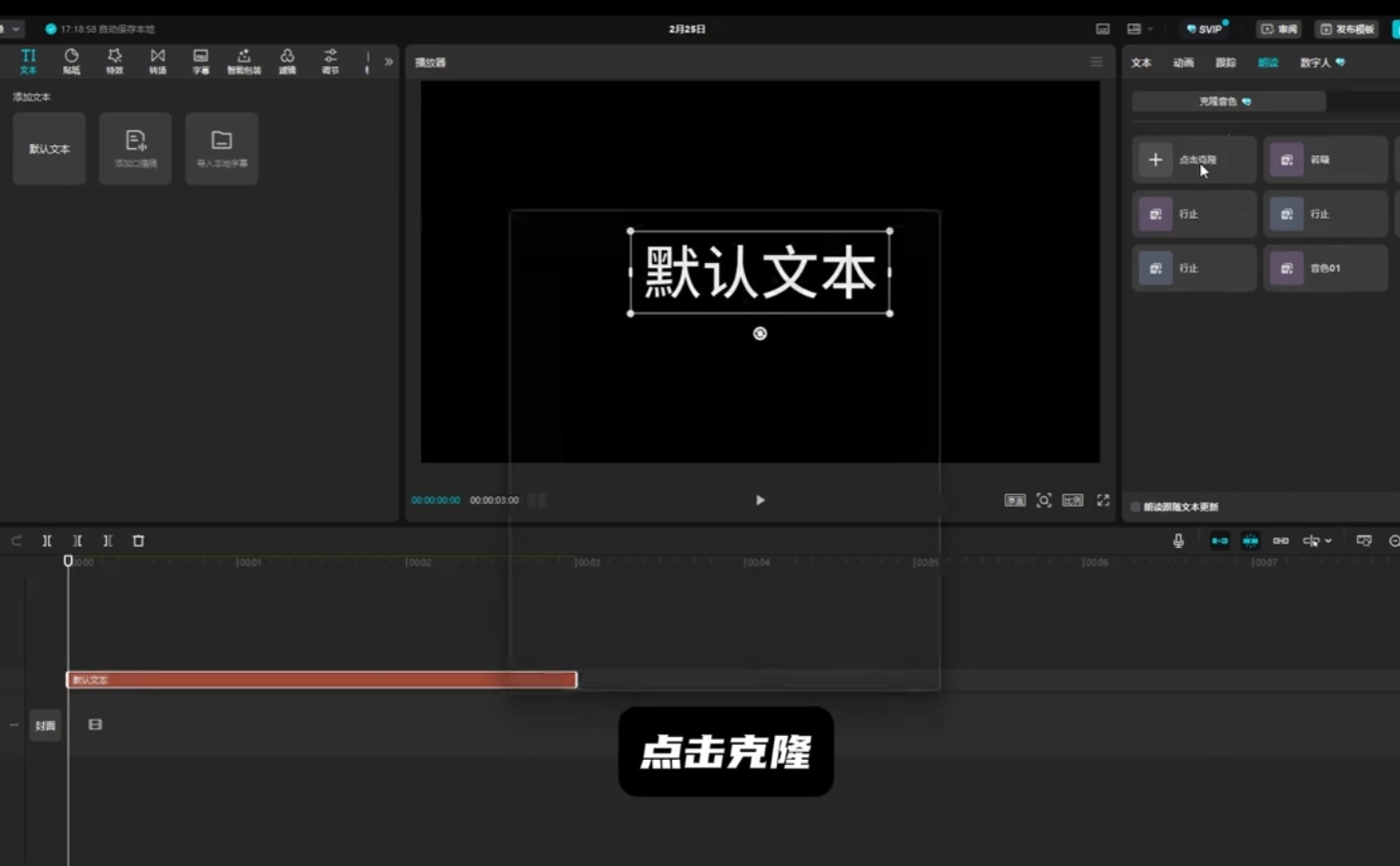Enter fullscreen preview in the player
1400x866 pixels.
[x=1103, y=500]
